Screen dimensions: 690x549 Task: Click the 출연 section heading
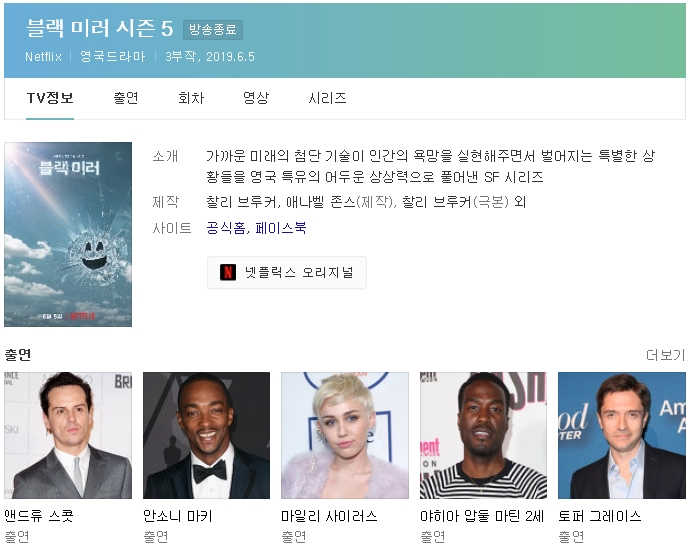click(x=18, y=355)
